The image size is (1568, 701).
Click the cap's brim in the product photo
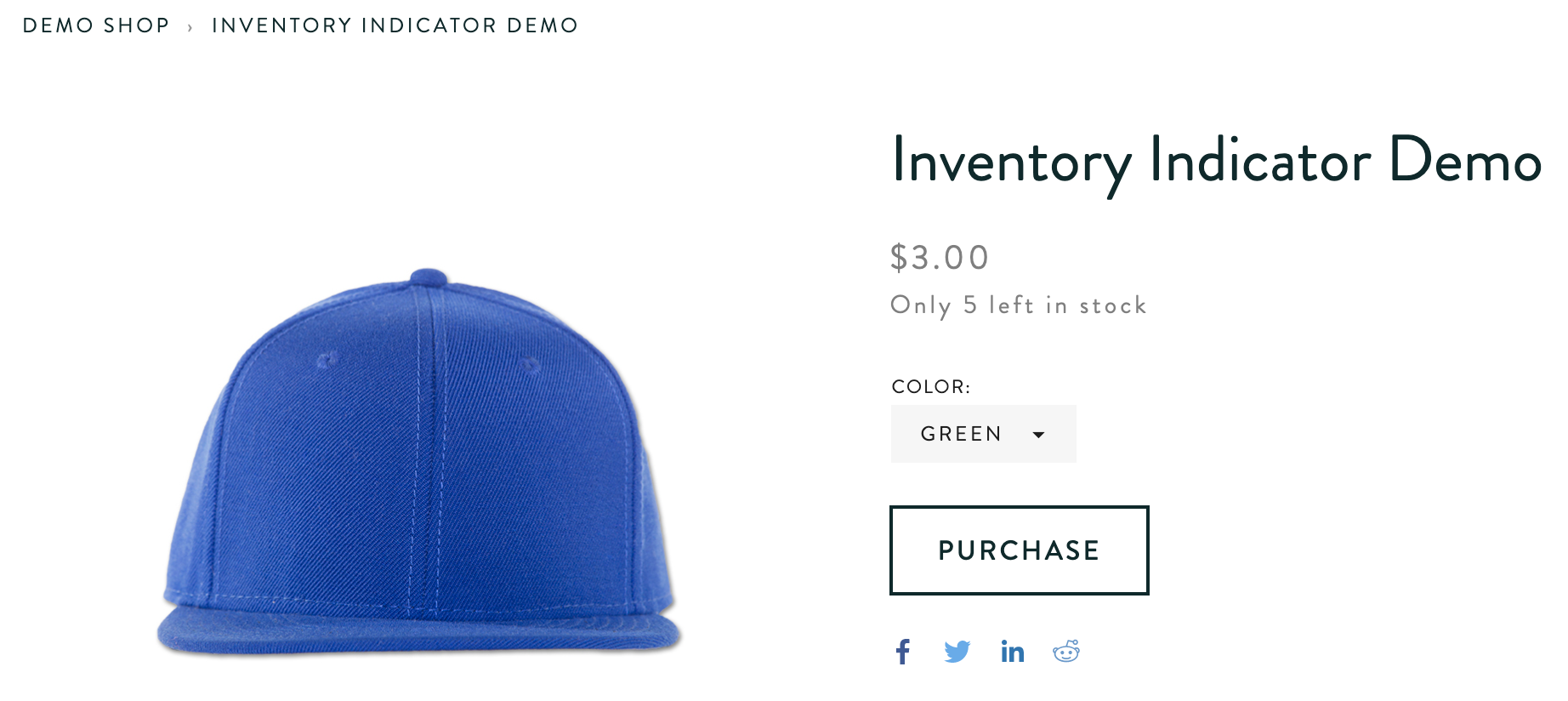pyautogui.click(x=419, y=631)
